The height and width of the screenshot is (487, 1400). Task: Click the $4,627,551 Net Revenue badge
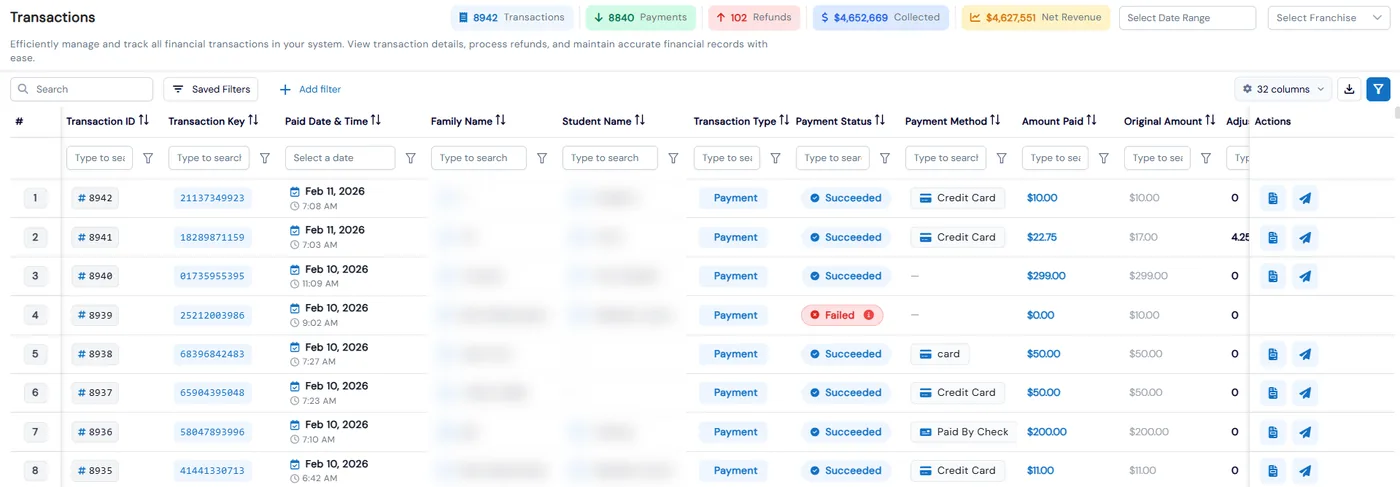[x=1035, y=17]
